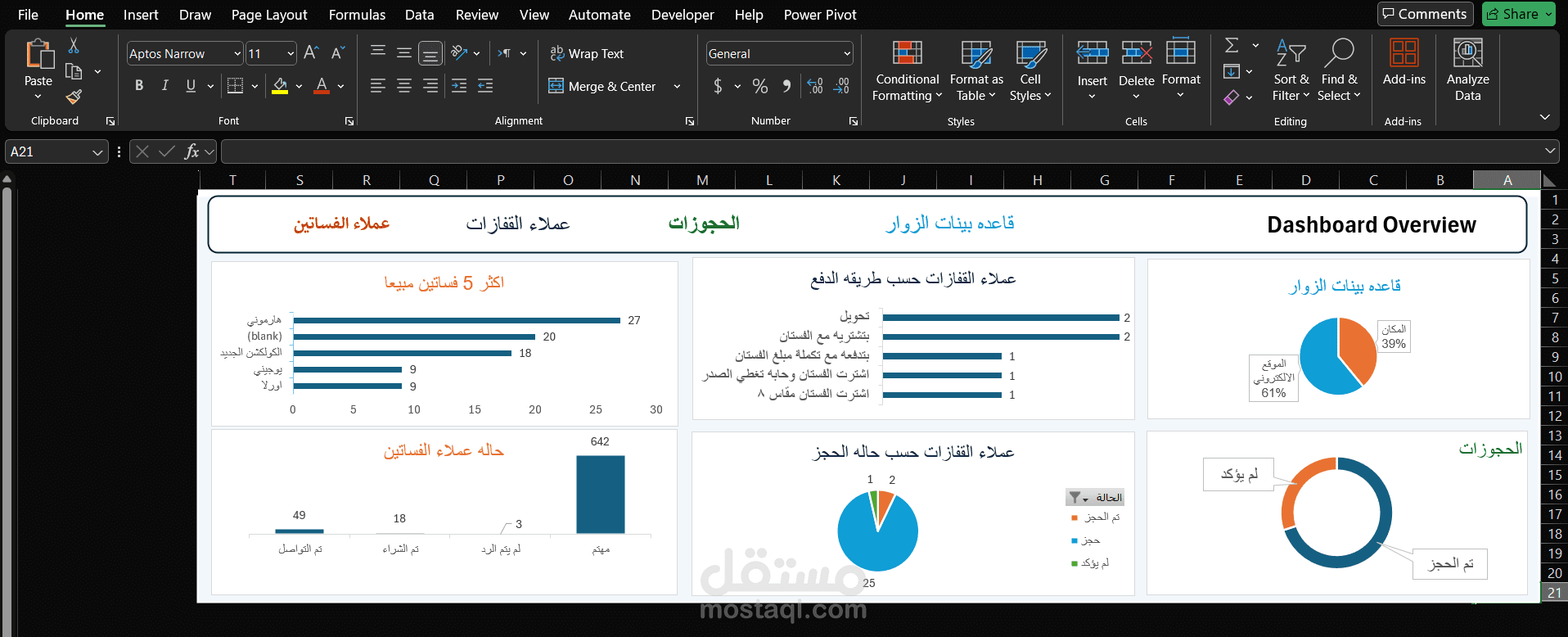Expand the formula bar

[x=1550, y=151]
